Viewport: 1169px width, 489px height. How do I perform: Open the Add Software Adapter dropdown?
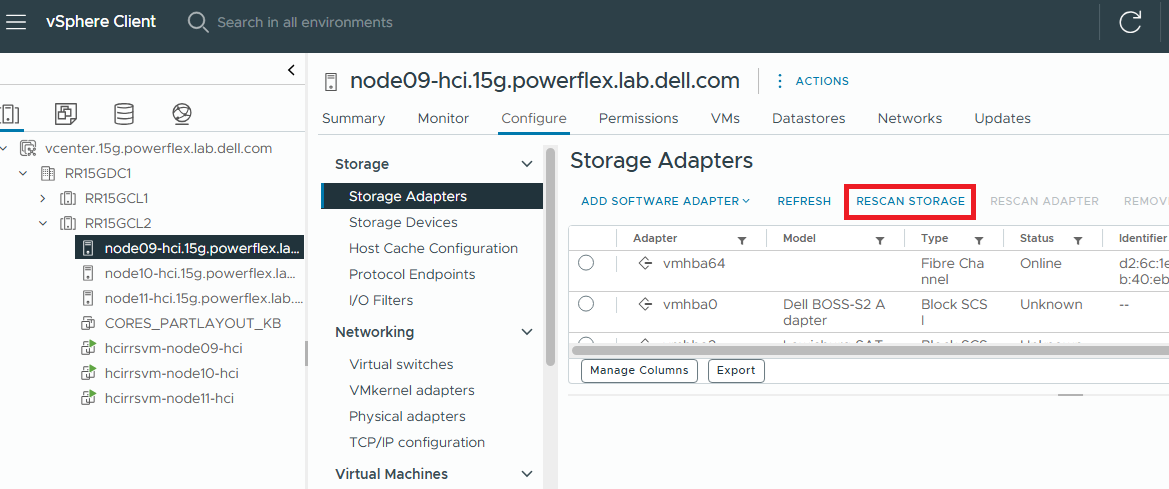coord(665,201)
